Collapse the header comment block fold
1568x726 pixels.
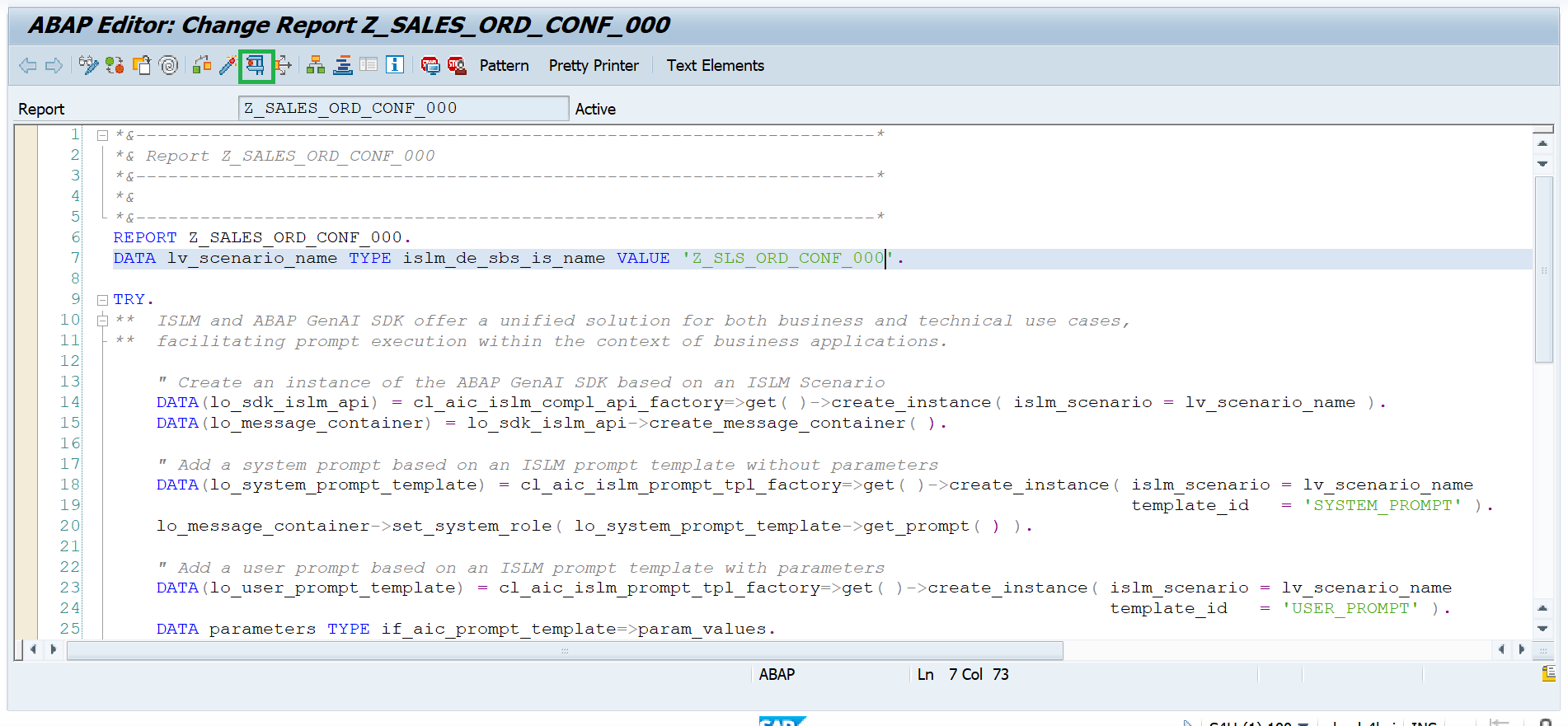(x=102, y=135)
